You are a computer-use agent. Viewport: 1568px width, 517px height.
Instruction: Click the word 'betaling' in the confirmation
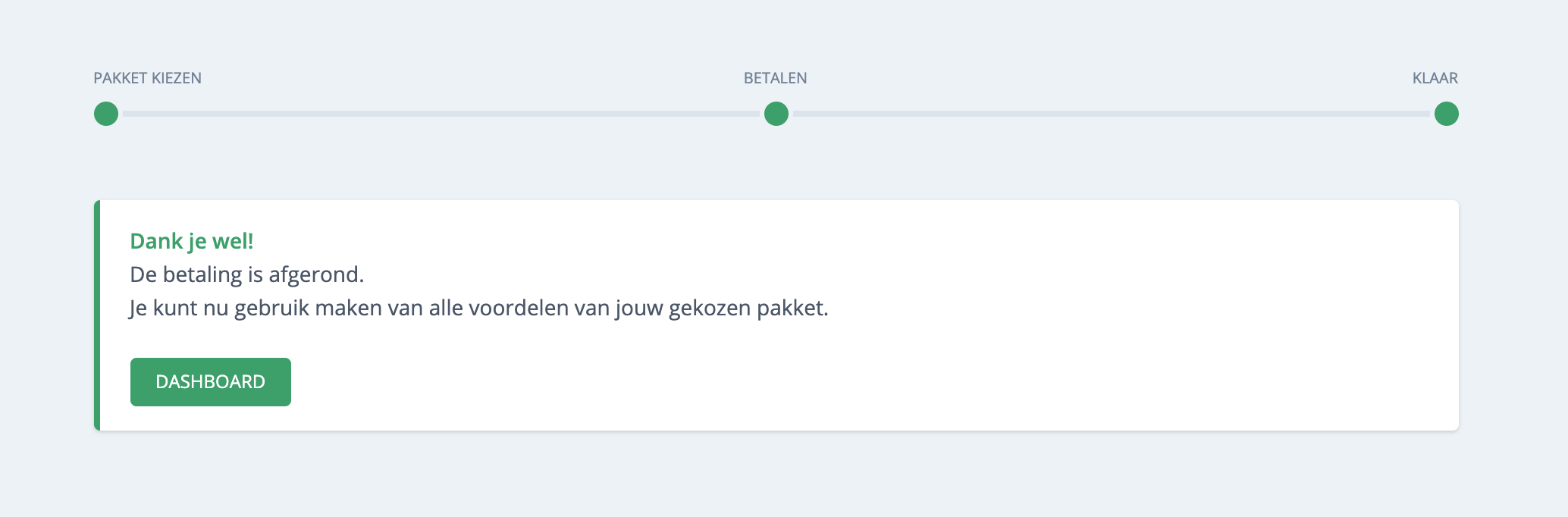202,274
